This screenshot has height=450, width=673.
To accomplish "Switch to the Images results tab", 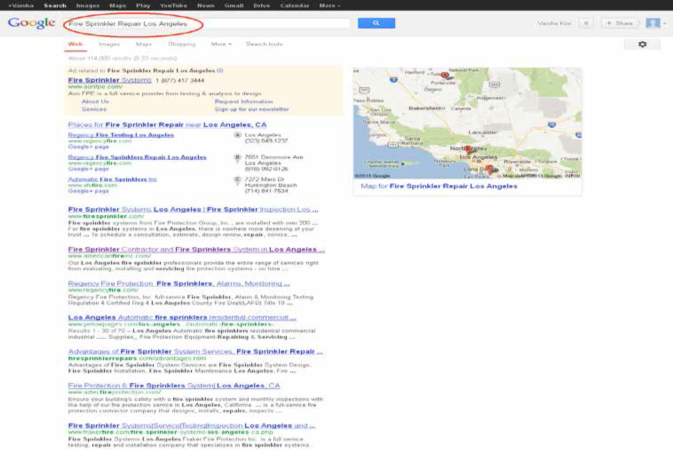I will point(109,44).
